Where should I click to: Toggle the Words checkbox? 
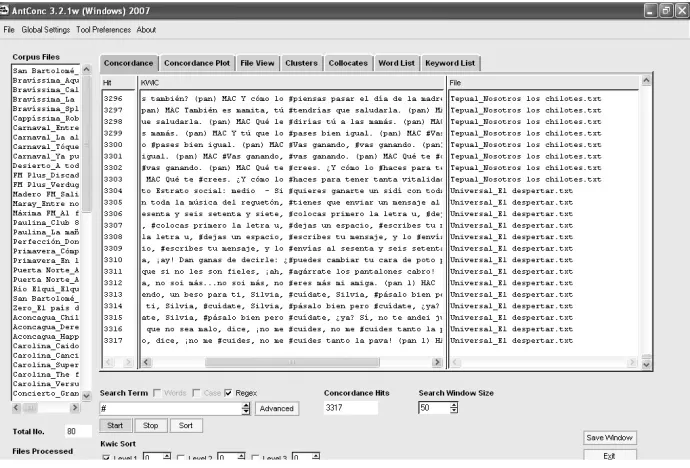157,393
